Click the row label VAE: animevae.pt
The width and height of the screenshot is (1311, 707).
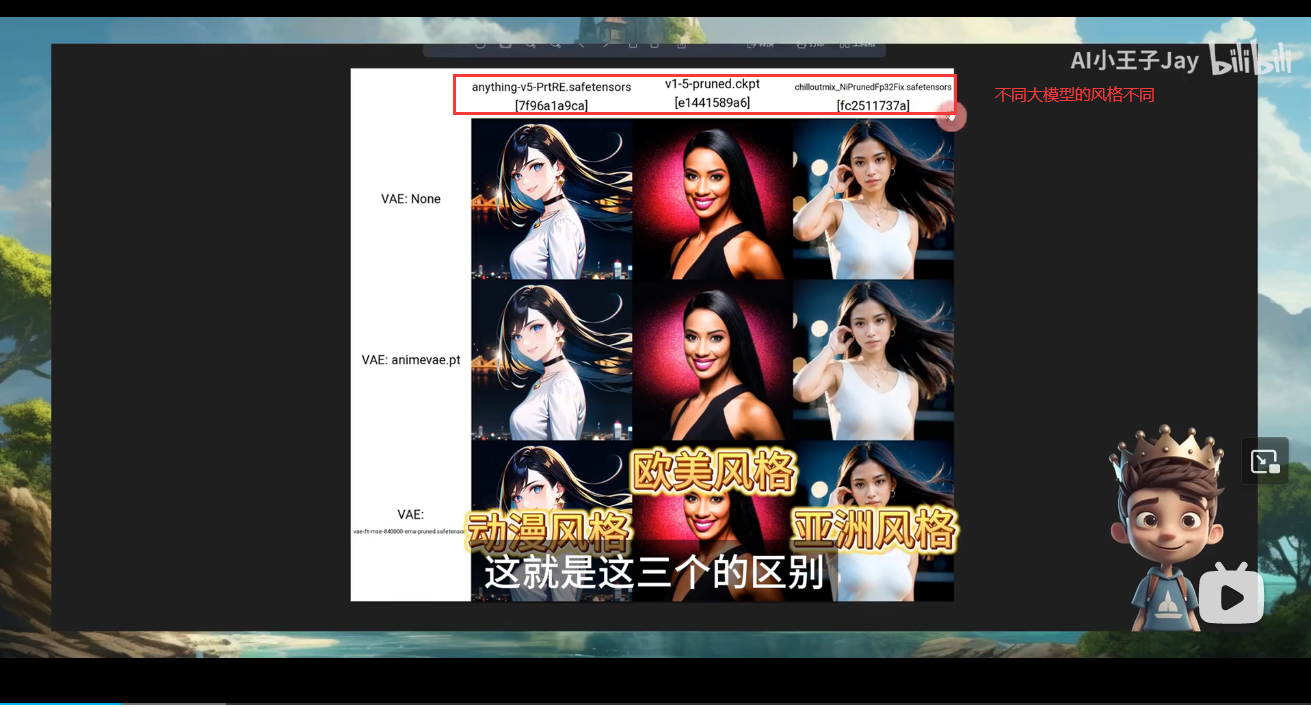[411, 360]
